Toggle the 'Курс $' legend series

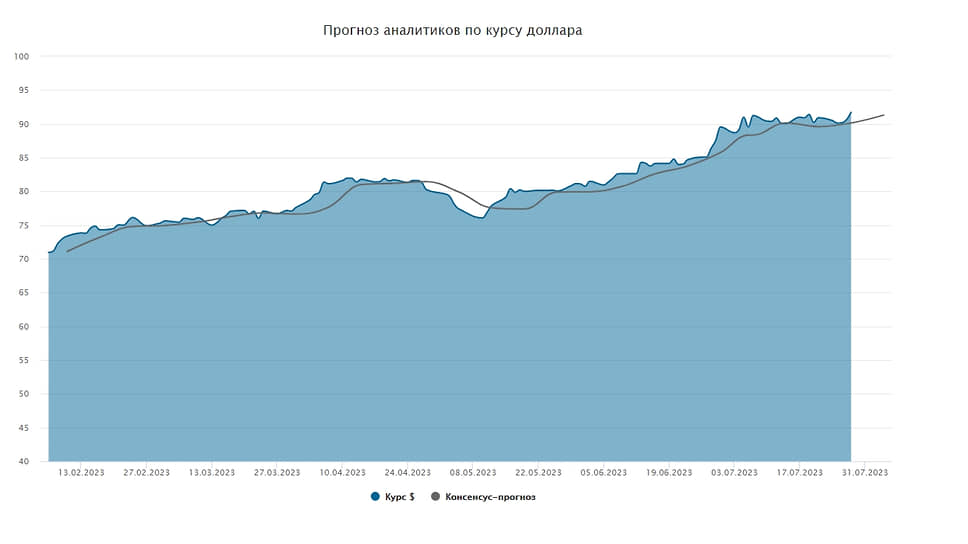(x=393, y=496)
